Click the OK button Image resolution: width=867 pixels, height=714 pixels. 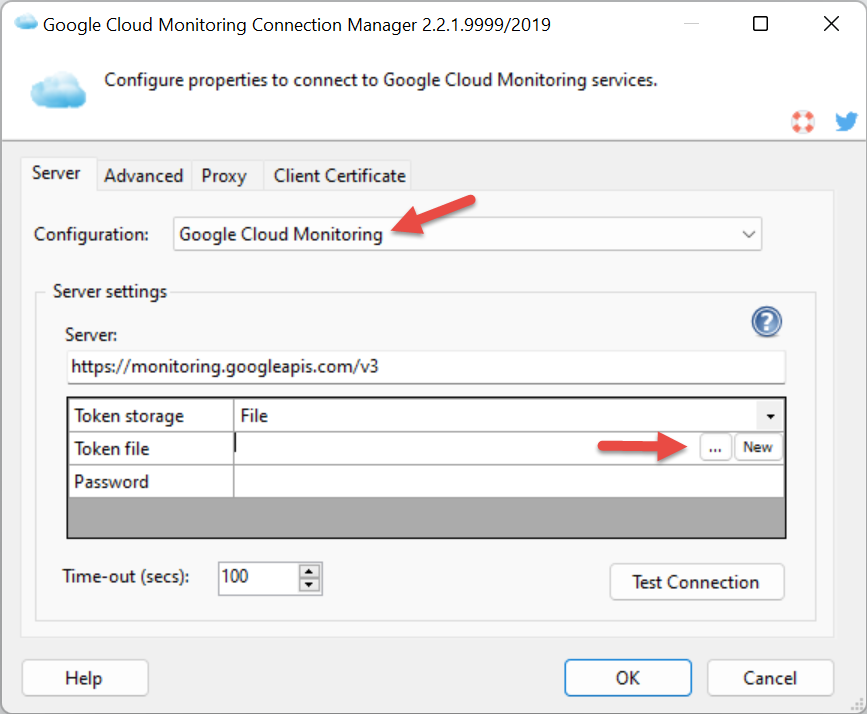point(628,678)
